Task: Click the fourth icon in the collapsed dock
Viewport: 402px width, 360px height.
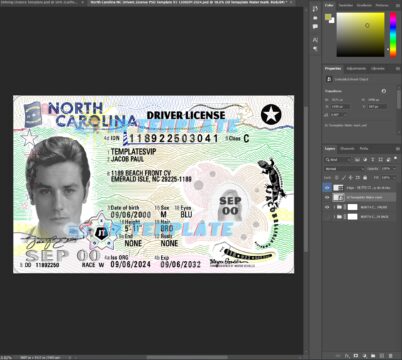Action: coord(315,40)
